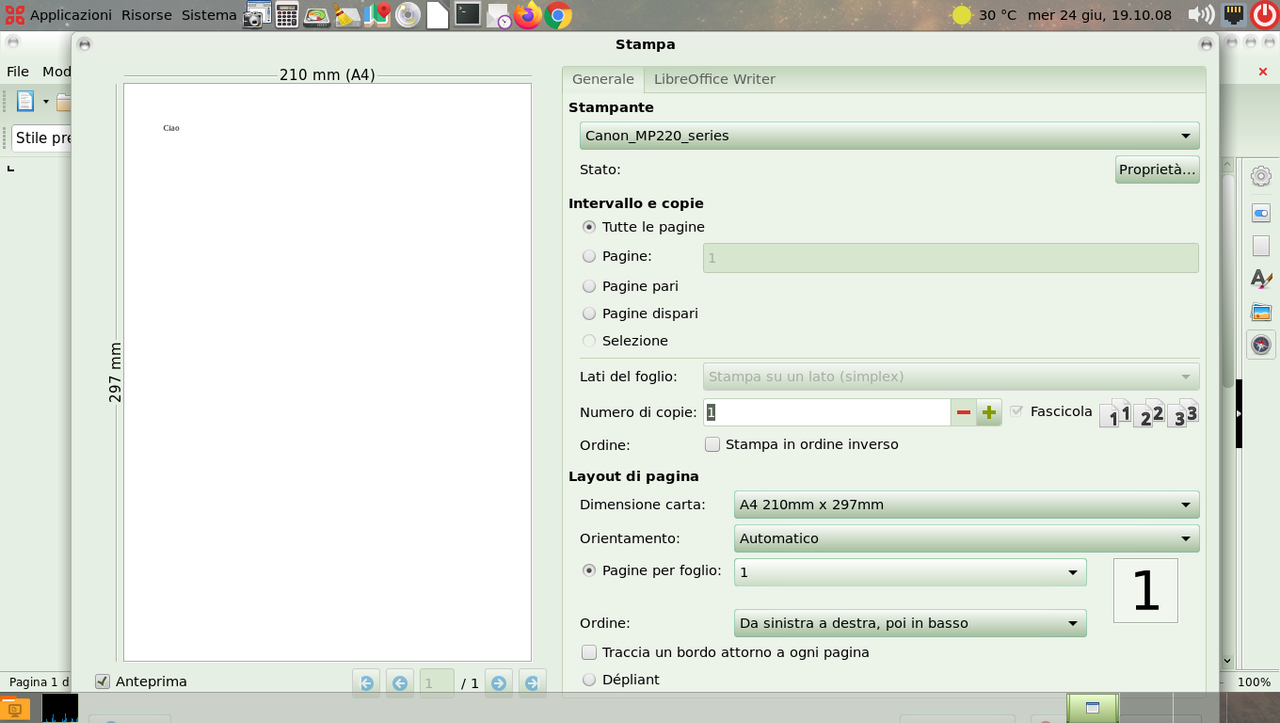The width and height of the screenshot is (1280, 723).
Task: Launch the calculator from the panel
Action: tap(287, 15)
